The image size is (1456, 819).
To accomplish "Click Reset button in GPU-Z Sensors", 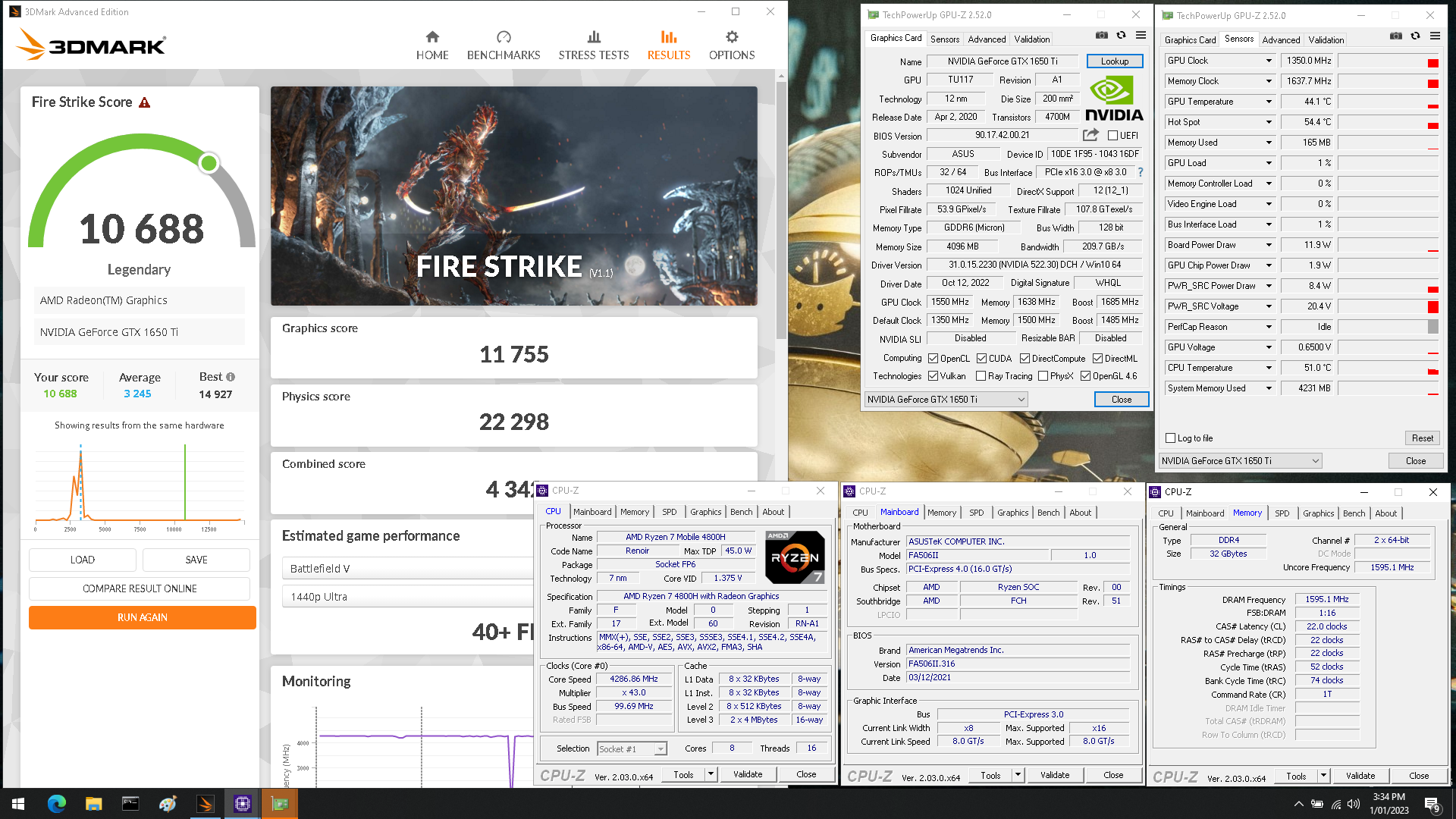I will point(1423,438).
